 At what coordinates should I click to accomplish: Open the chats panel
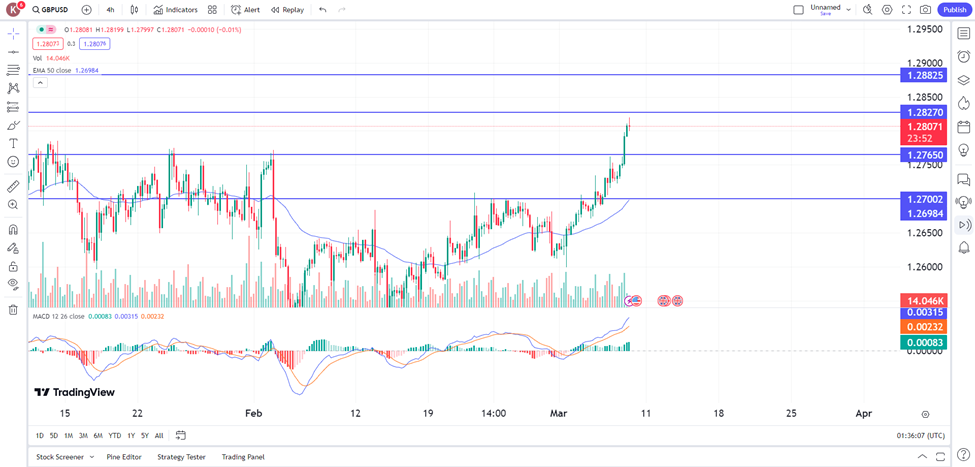click(963, 180)
